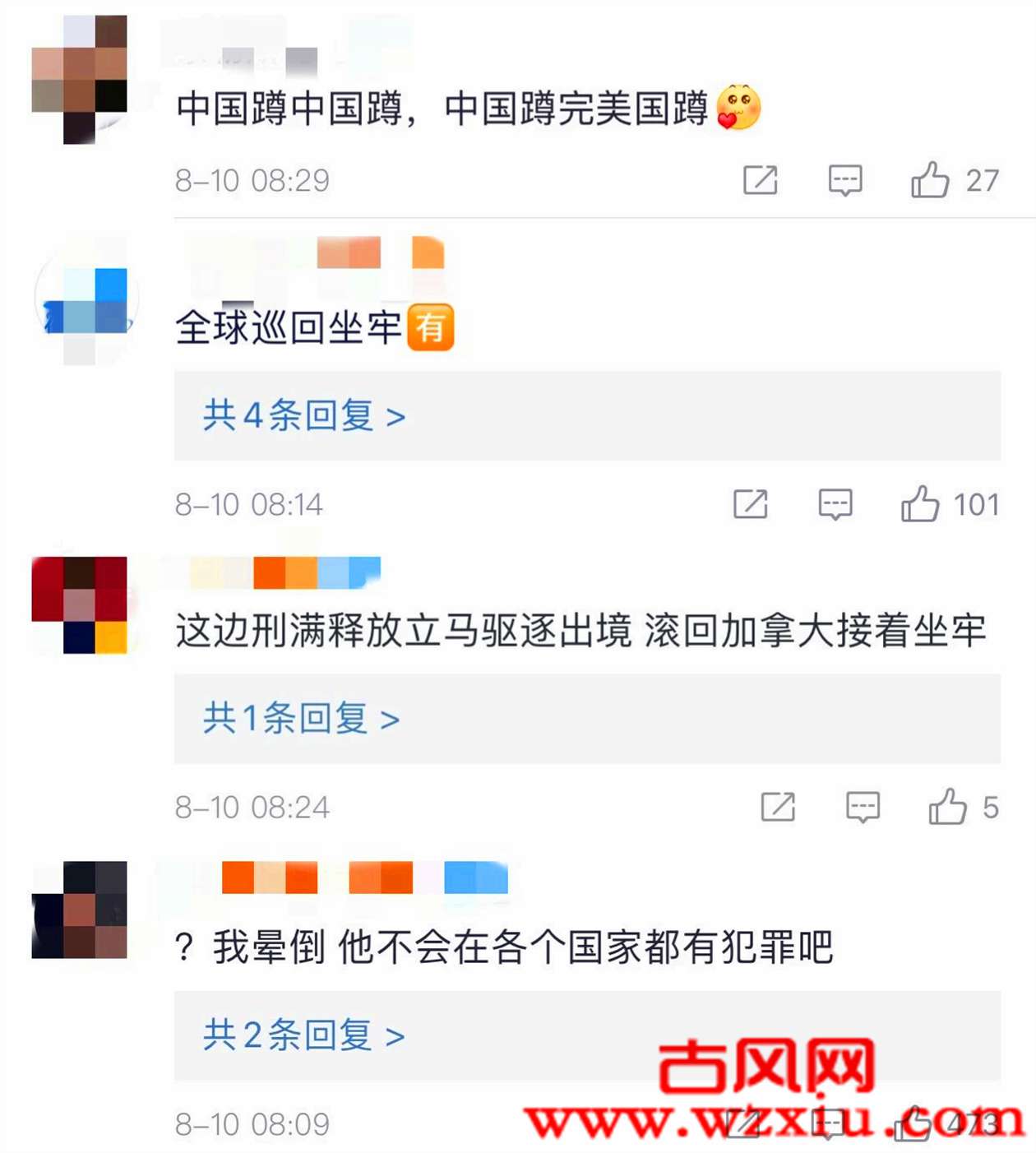The height and width of the screenshot is (1153, 1036).
Task: Like the 中国蹲 comment with 27 likes
Action: pos(930,180)
